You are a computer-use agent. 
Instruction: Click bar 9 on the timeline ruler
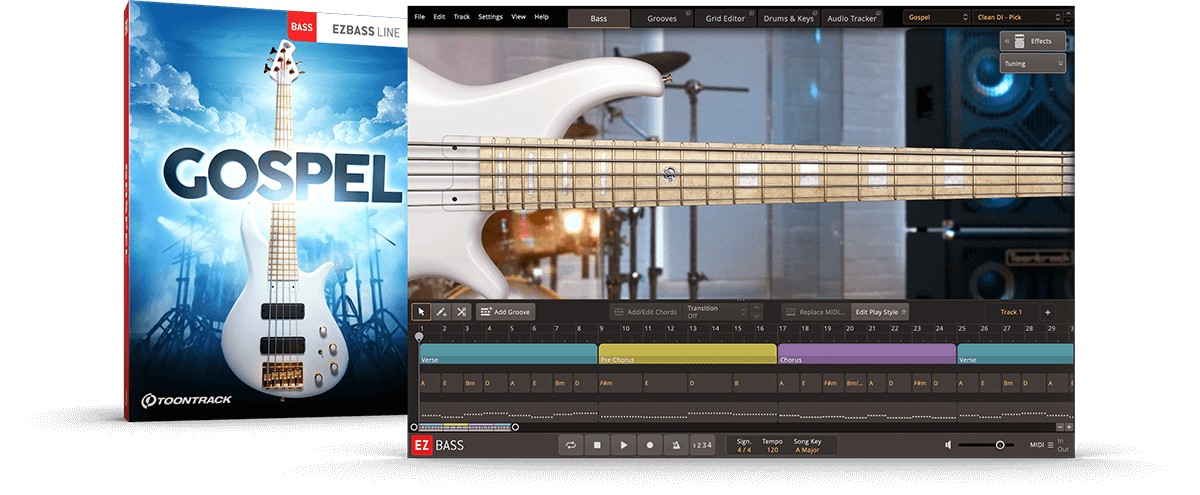pyautogui.click(x=602, y=328)
